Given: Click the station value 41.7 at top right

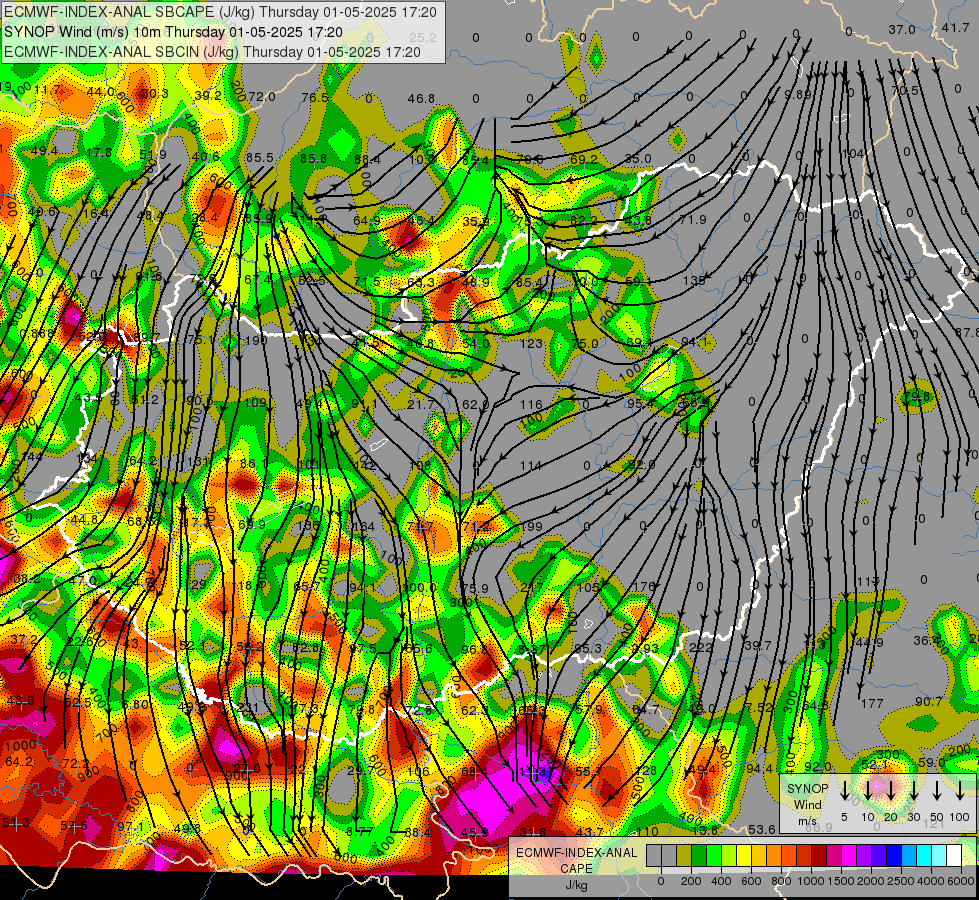Looking at the screenshot, I should (955, 27).
